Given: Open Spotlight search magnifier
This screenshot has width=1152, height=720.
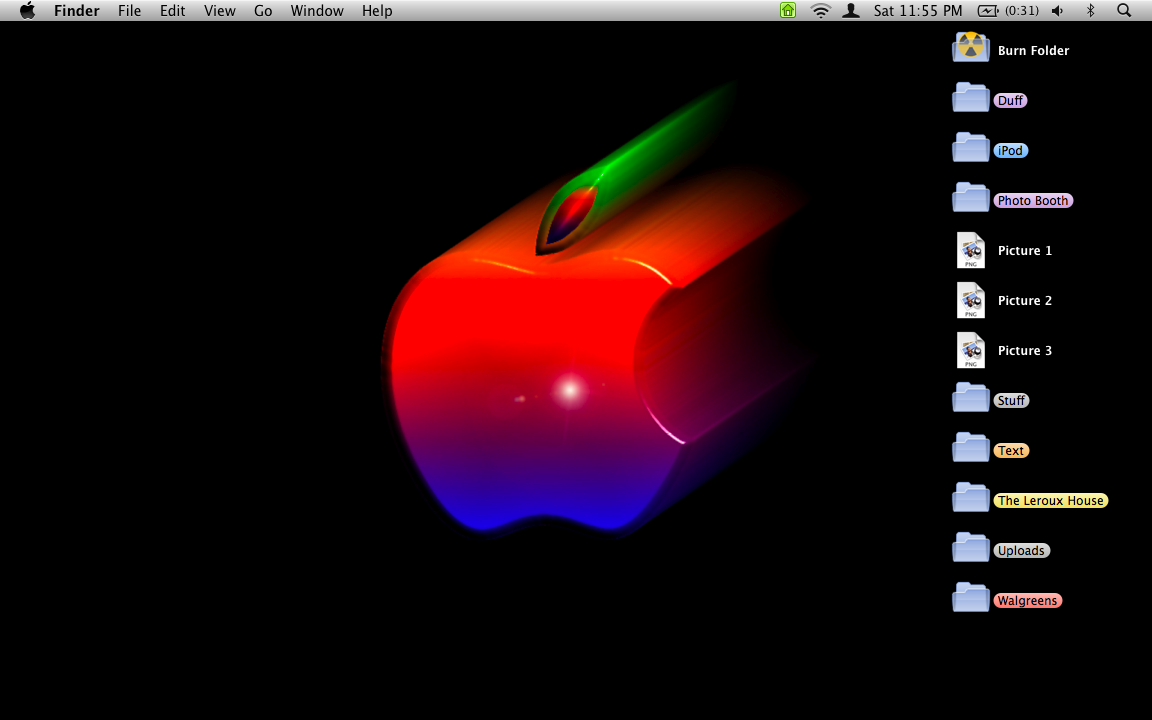Looking at the screenshot, I should click(x=1124, y=10).
